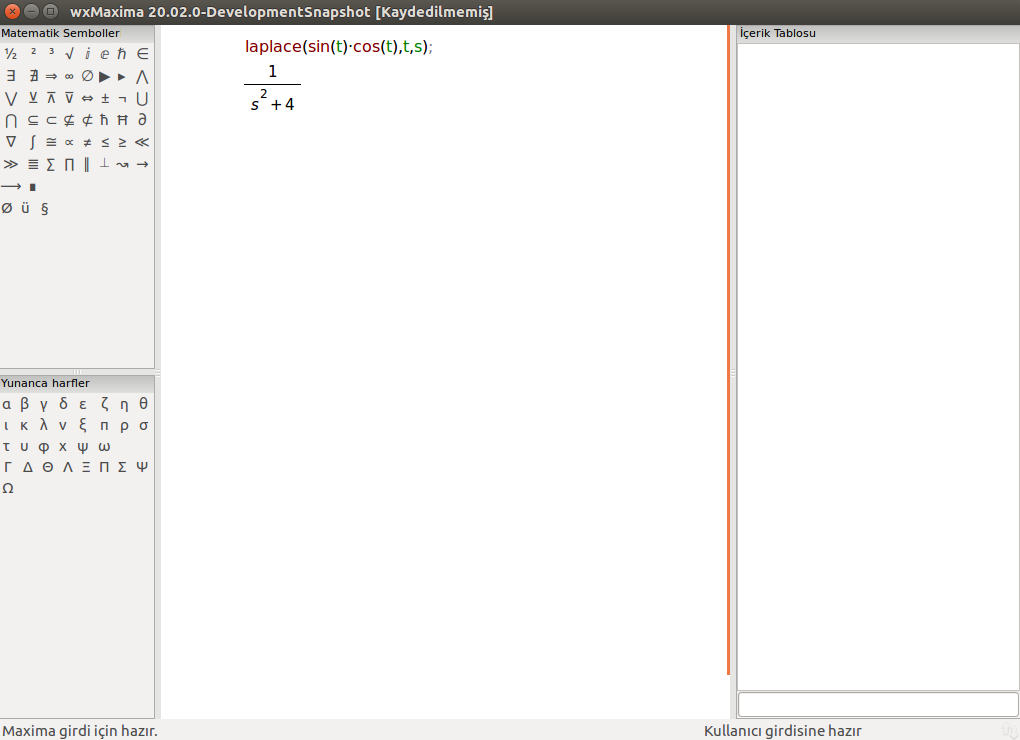The image size is (1020, 740).
Task: Insert the superscript two (²) symbol
Action: click(x=33, y=52)
